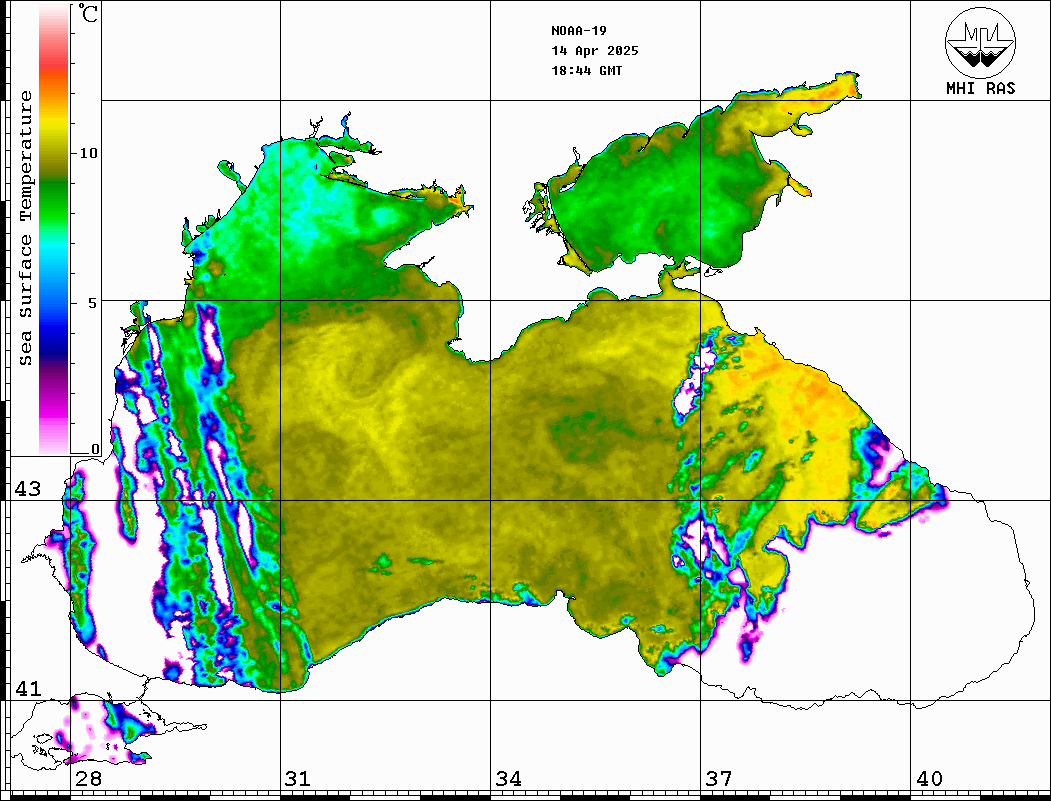The image size is (1051, 801).
Task: Click the '0' mark on temperature scale
Action: pyautogui.click(x=95, y=449)
